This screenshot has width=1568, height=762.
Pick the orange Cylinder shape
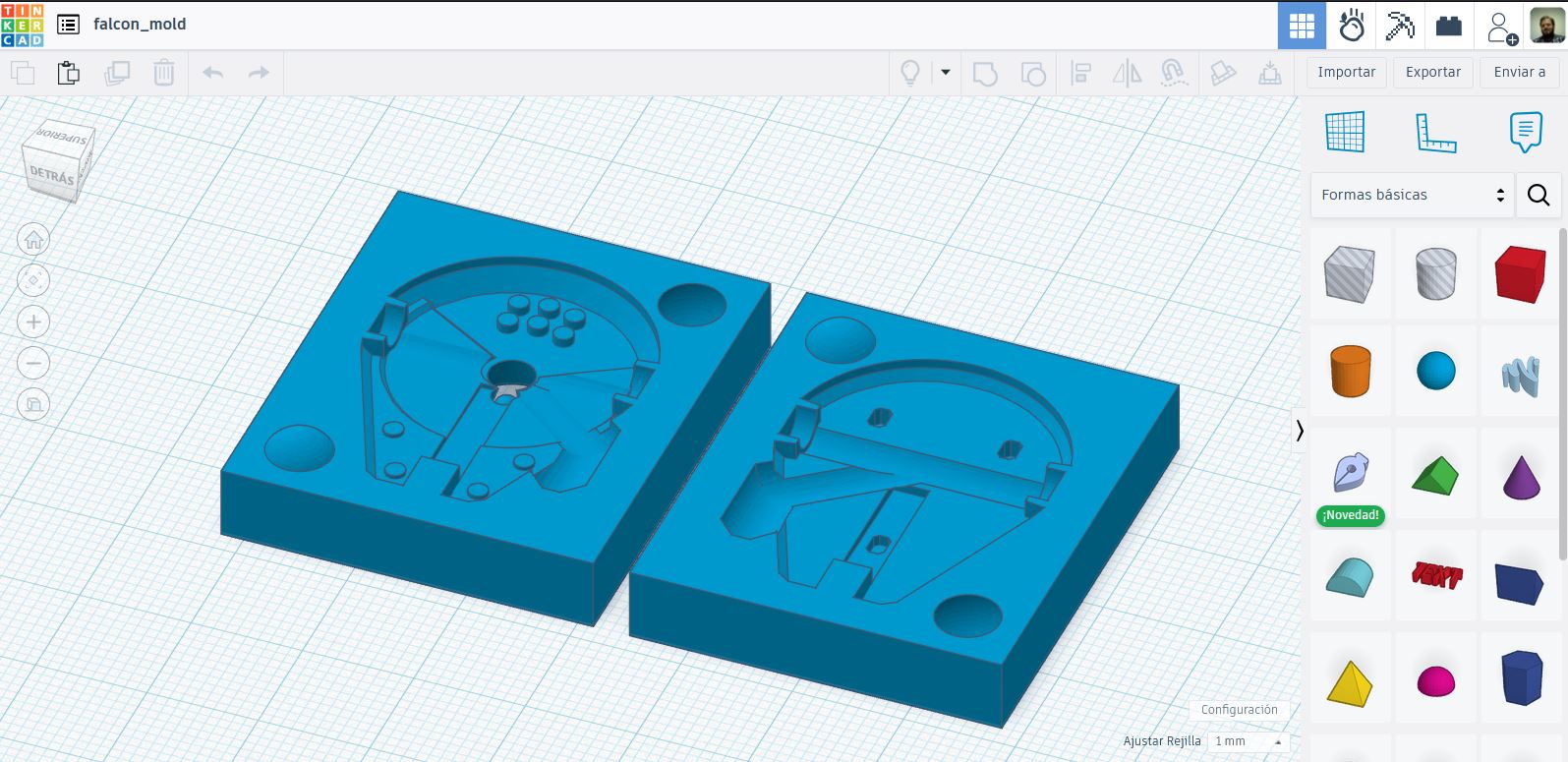pyautogui.click(x=1350, y=371)
